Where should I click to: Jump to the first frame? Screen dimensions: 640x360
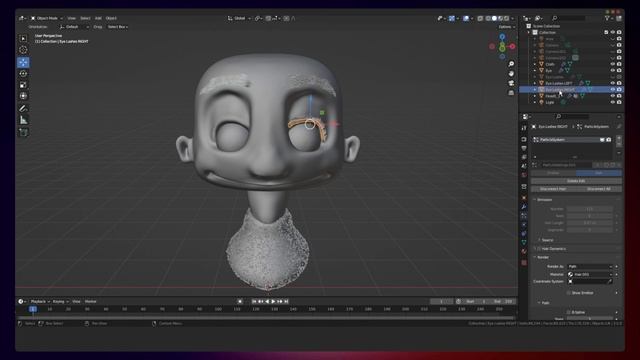(x=254, y=301)
